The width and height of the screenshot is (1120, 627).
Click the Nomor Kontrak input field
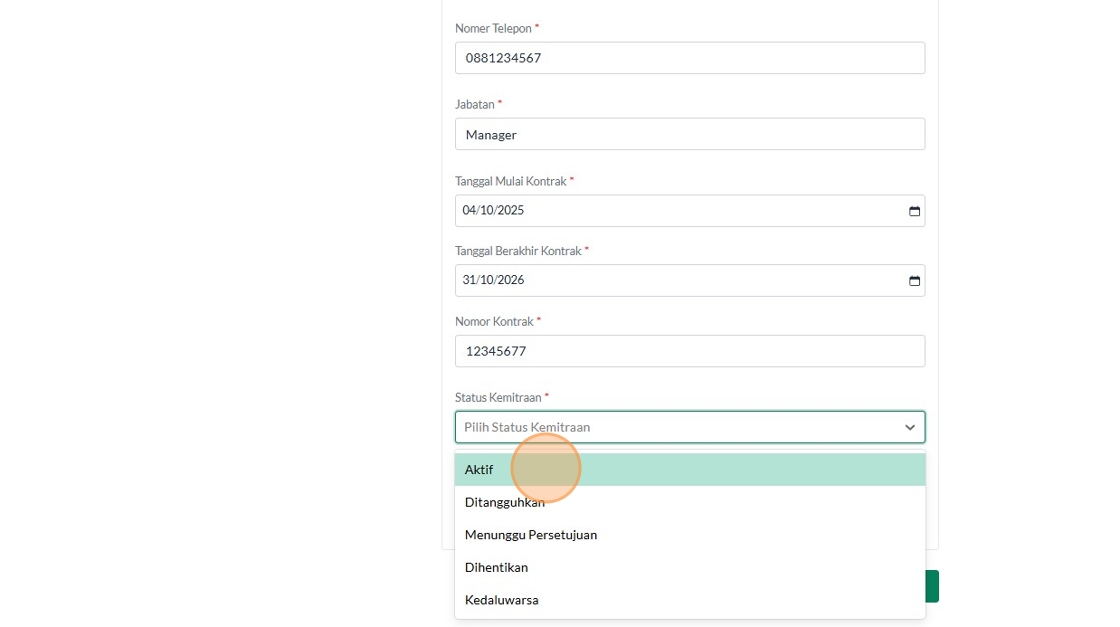point(690,351)
